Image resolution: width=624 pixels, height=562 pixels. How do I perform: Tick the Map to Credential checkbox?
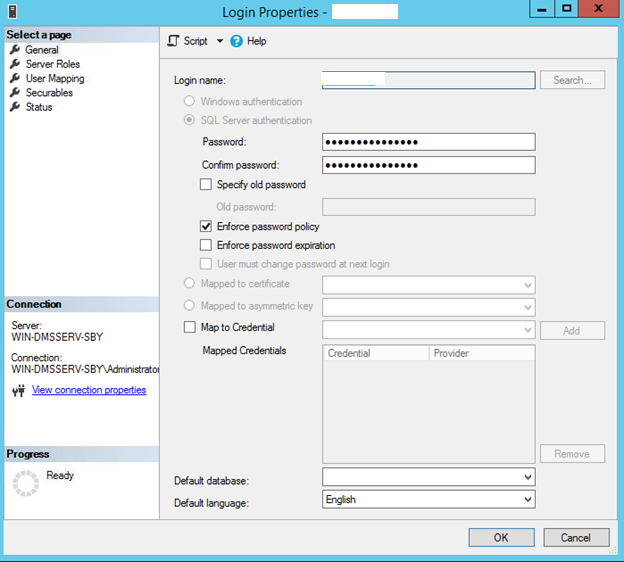click(x=190, y=327)
